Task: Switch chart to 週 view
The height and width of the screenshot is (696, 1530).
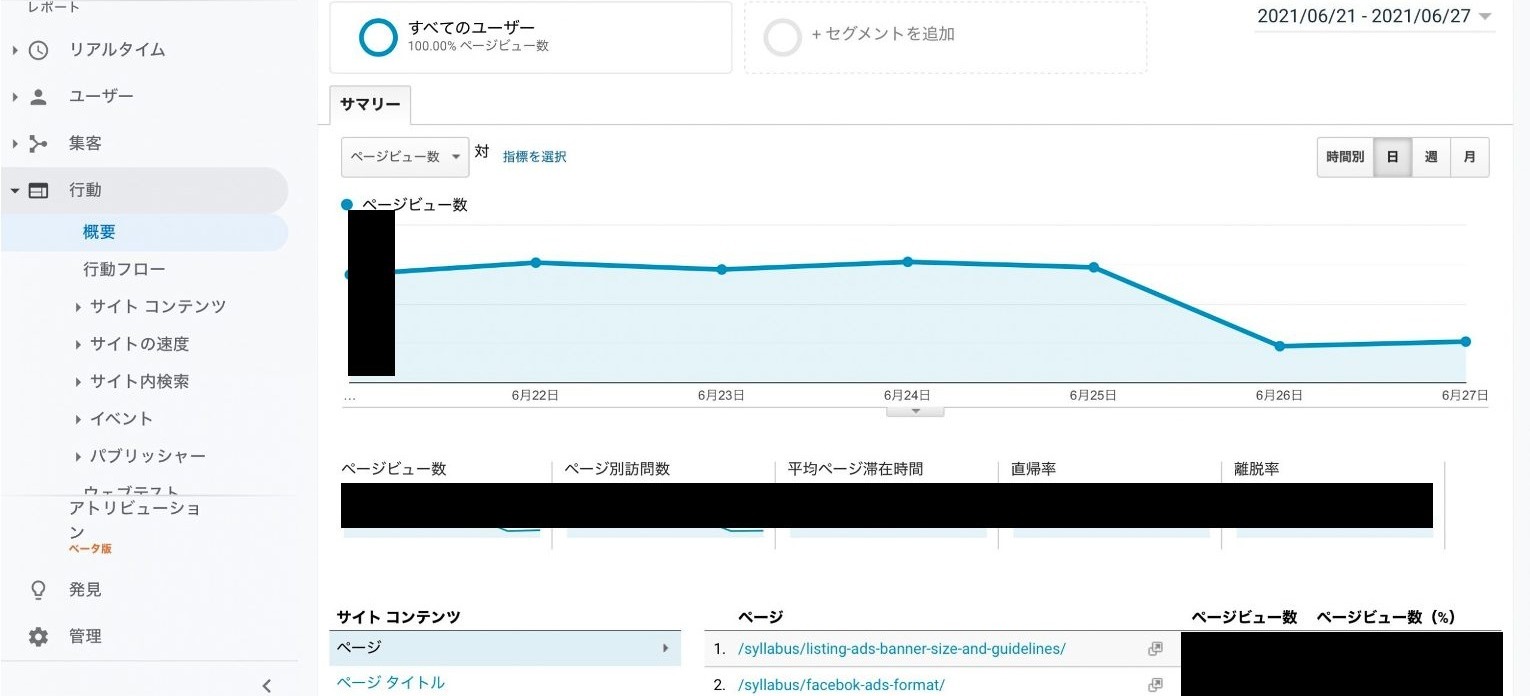Action: 1430,157
